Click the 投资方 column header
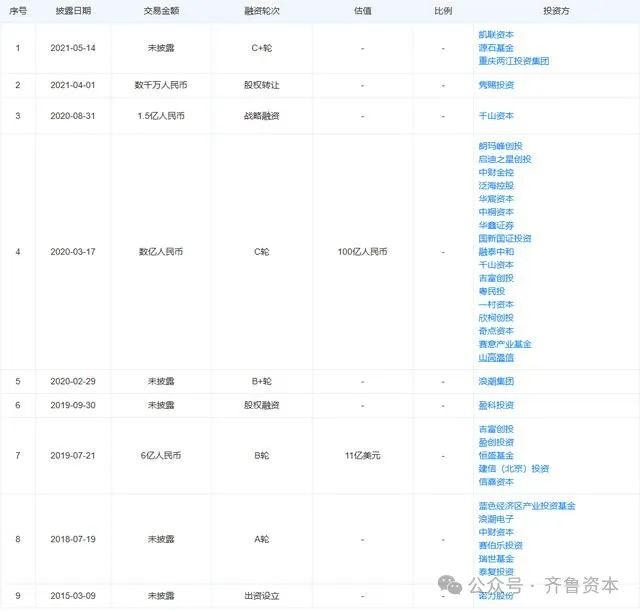The image size is (640, 612). [x=556, y=11]
